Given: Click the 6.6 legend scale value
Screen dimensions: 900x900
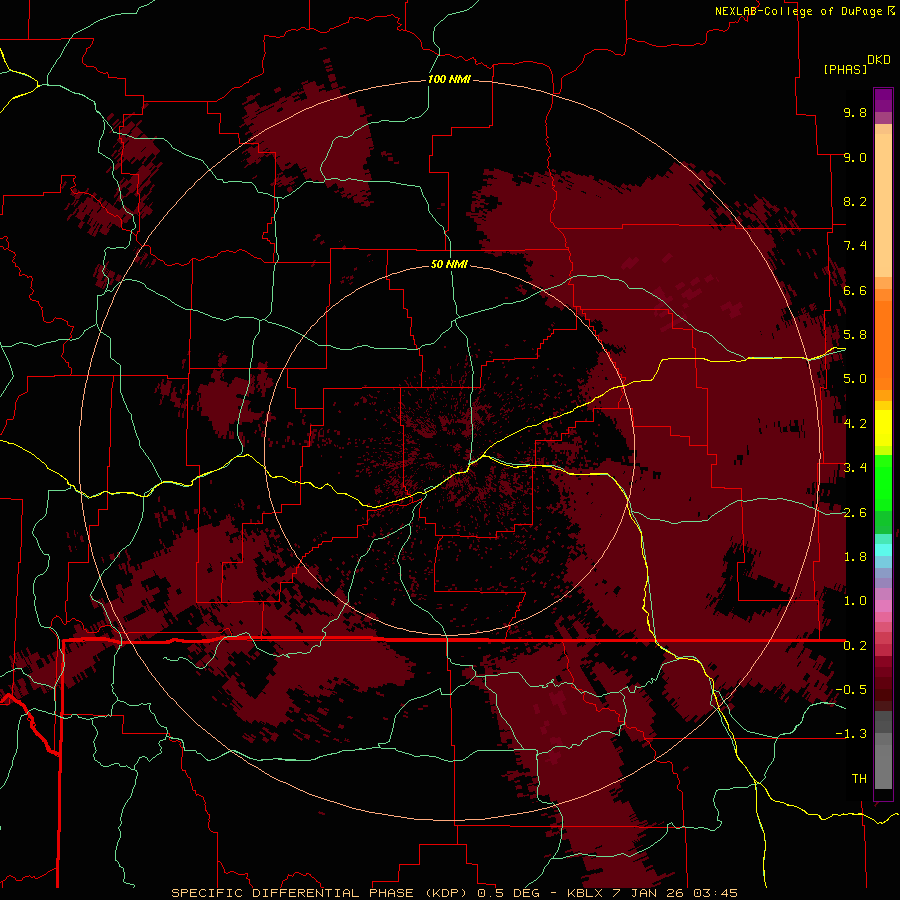Looking at the screenshot, I should click(855, 290).
